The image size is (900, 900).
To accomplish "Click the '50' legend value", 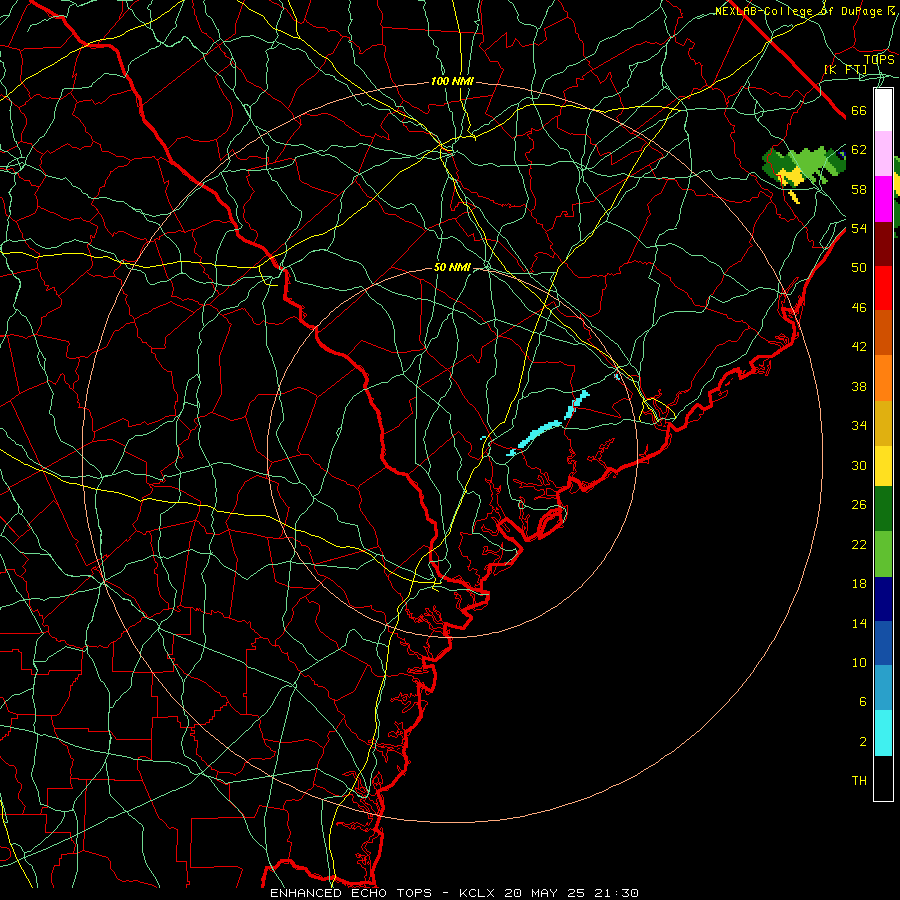I will point(859,267).
